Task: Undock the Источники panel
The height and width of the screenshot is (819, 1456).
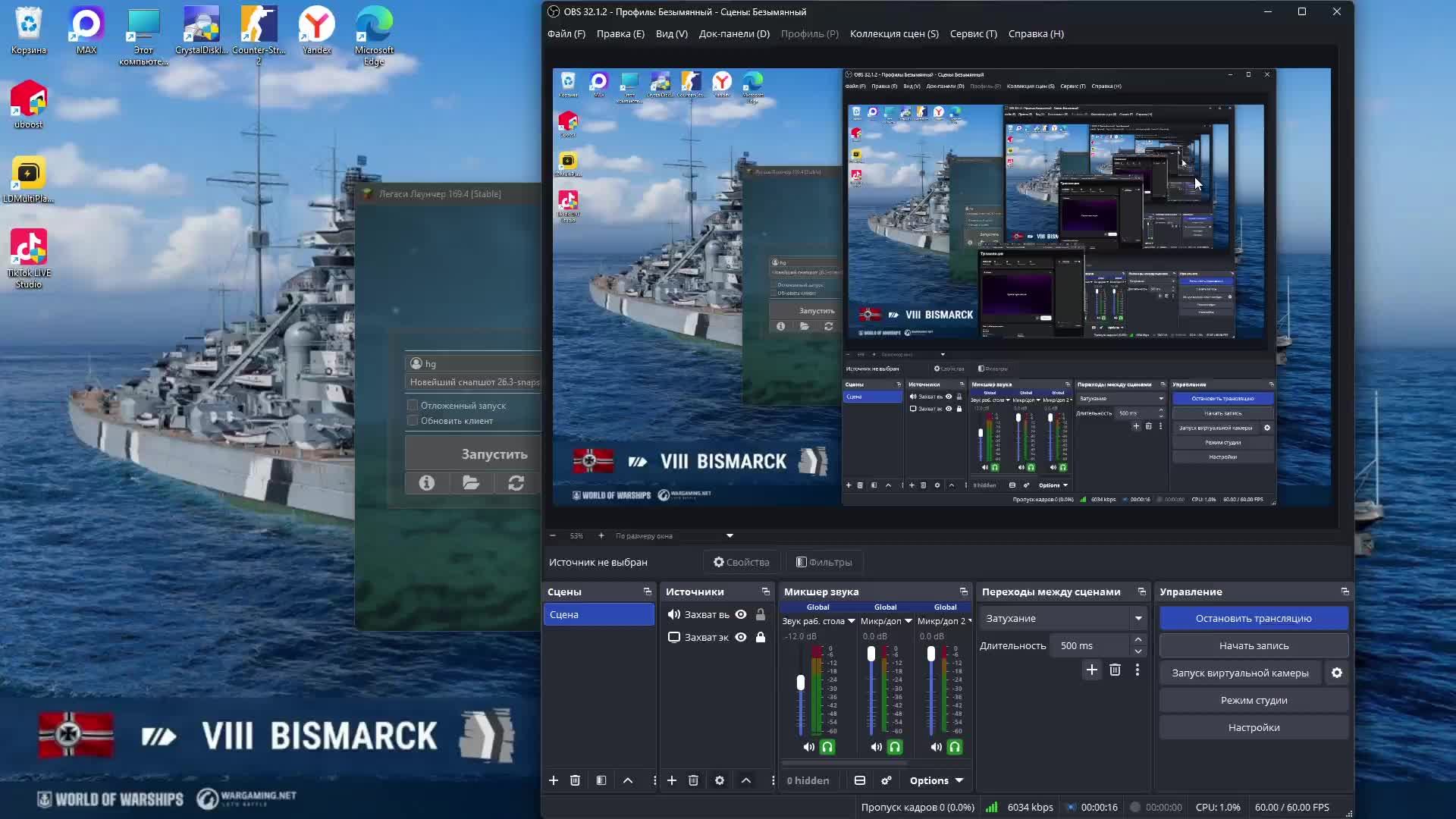Action: click(x=766, y=591)
